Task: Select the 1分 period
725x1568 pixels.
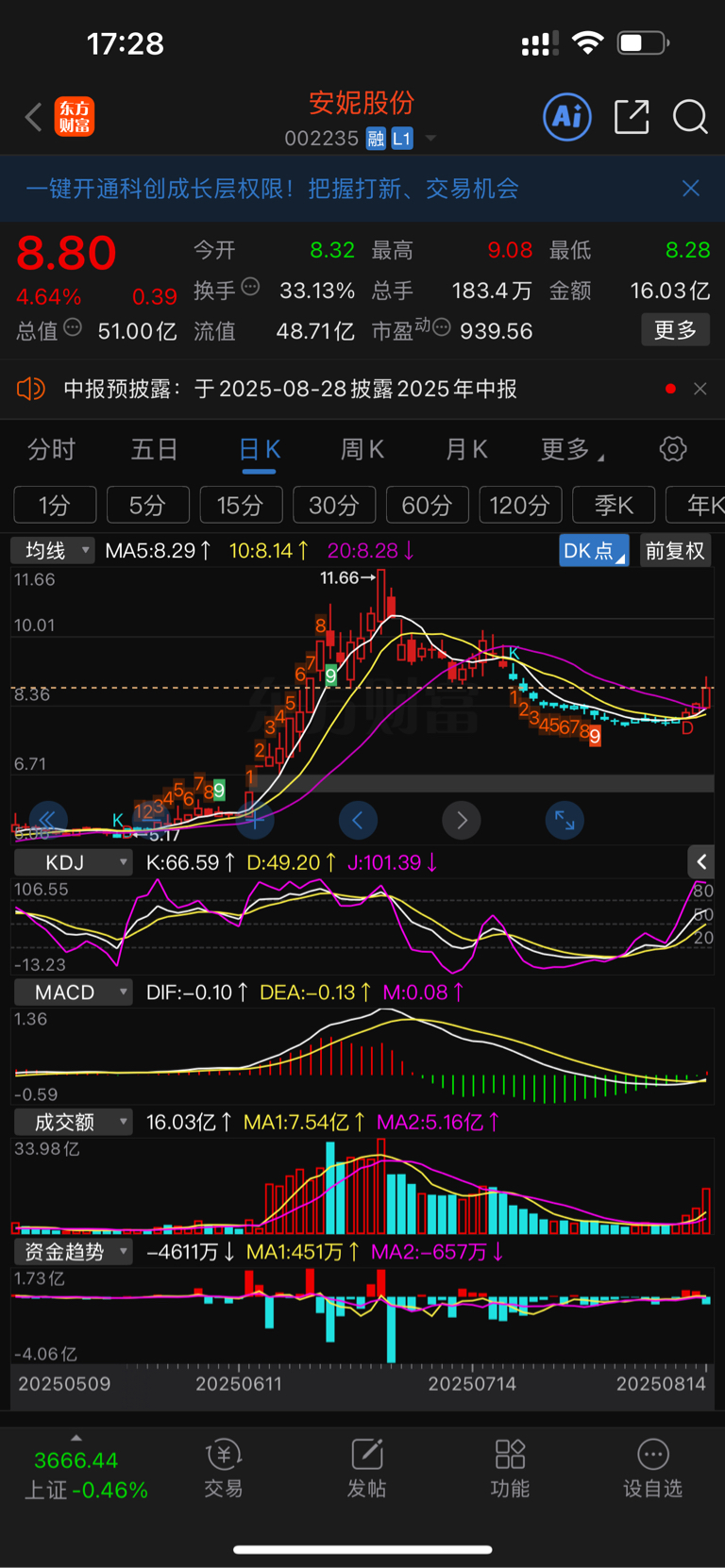Action: (x=55, y=506)
